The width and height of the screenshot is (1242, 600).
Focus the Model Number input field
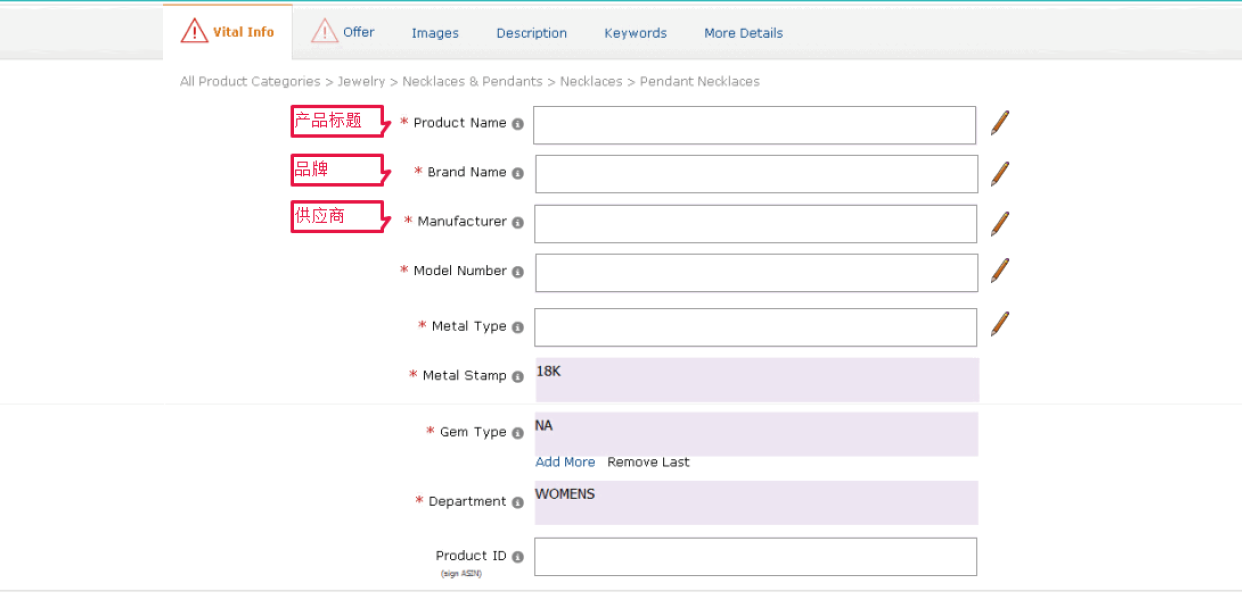point(757,273)
